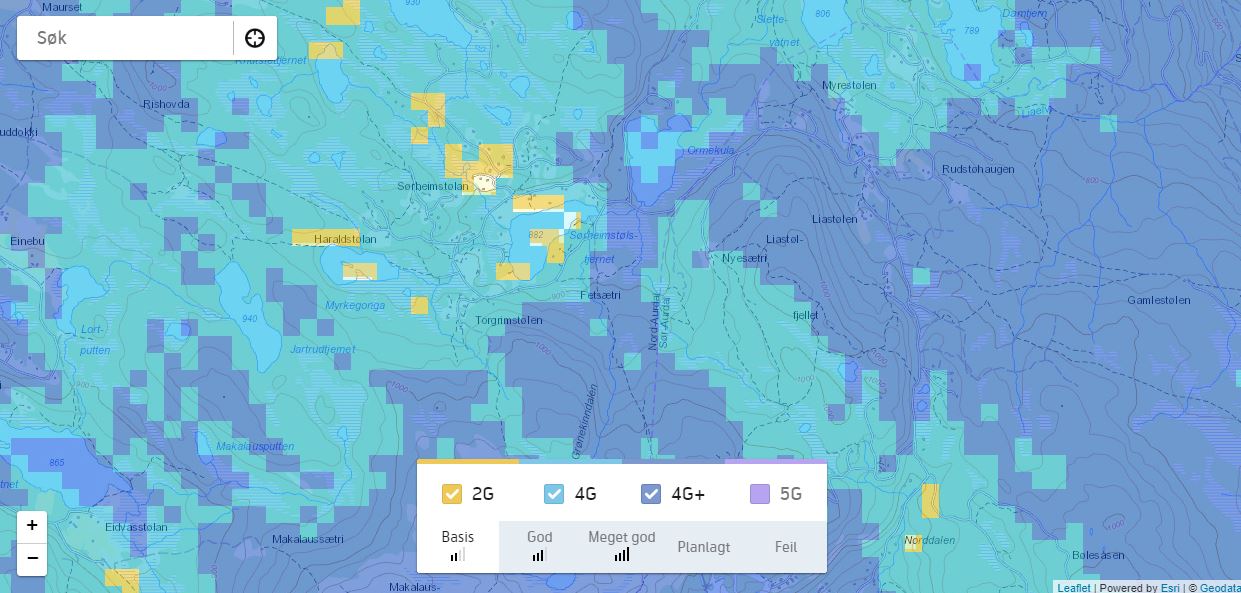This screenshot has width=1241, height=593.
Task: Click yellow color bar above 2G legend
Action: point(467,462)
